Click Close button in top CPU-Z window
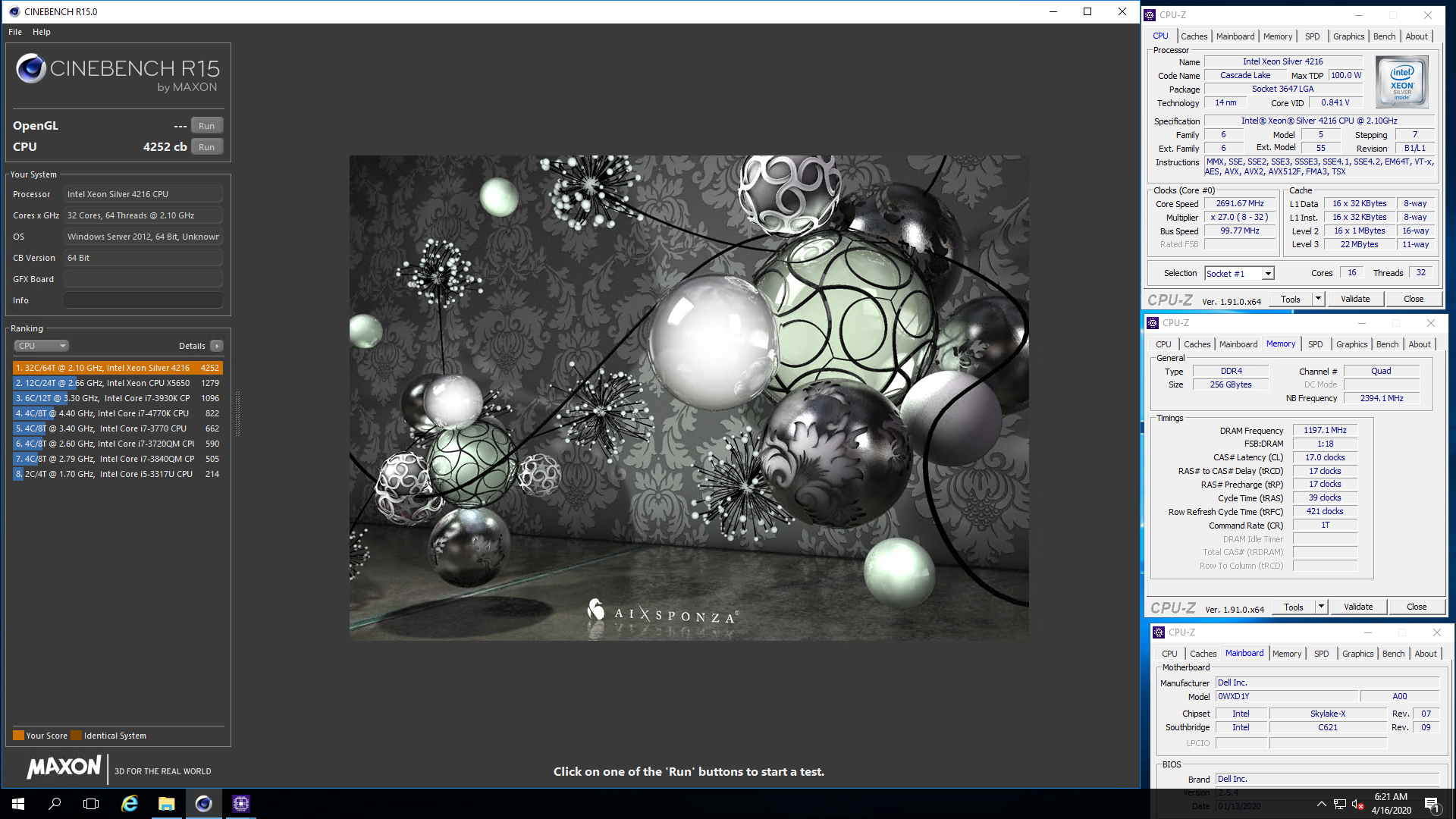Screen dimensions: 1456x819 point(1414,299)
